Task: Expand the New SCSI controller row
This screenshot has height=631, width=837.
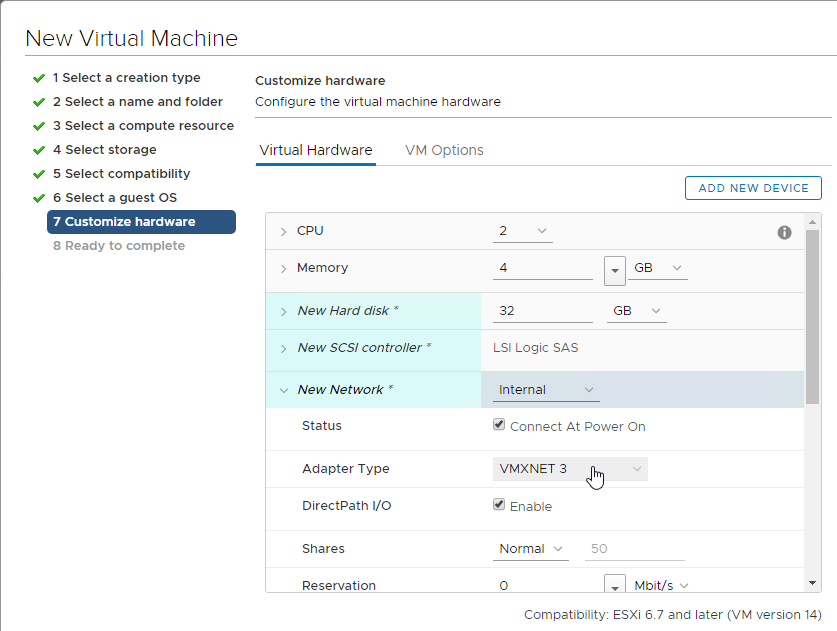Action: pos(283,349)
